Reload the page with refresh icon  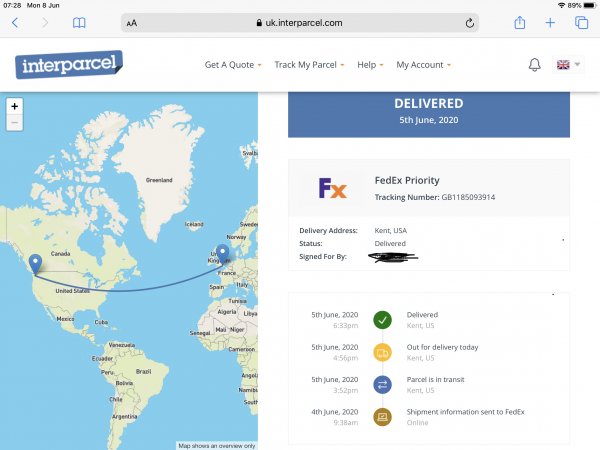[470, 23]
